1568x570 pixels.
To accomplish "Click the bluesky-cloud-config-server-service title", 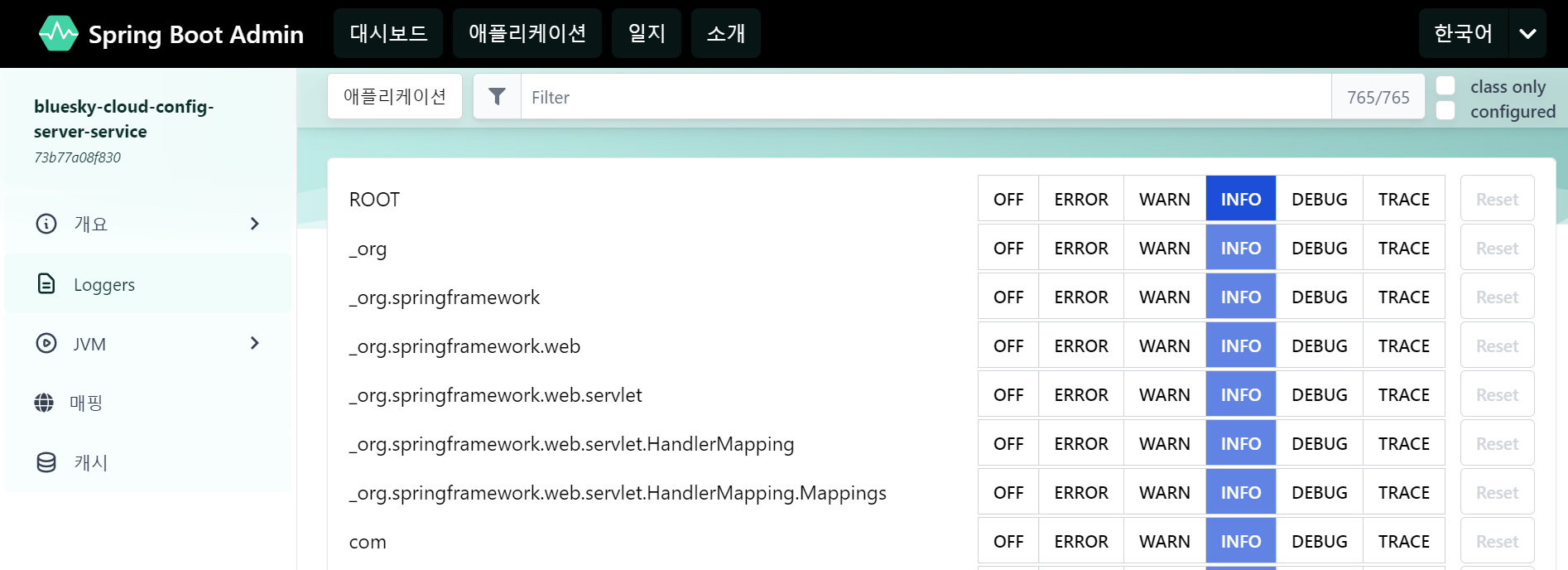I will click(x=124, y=118).
